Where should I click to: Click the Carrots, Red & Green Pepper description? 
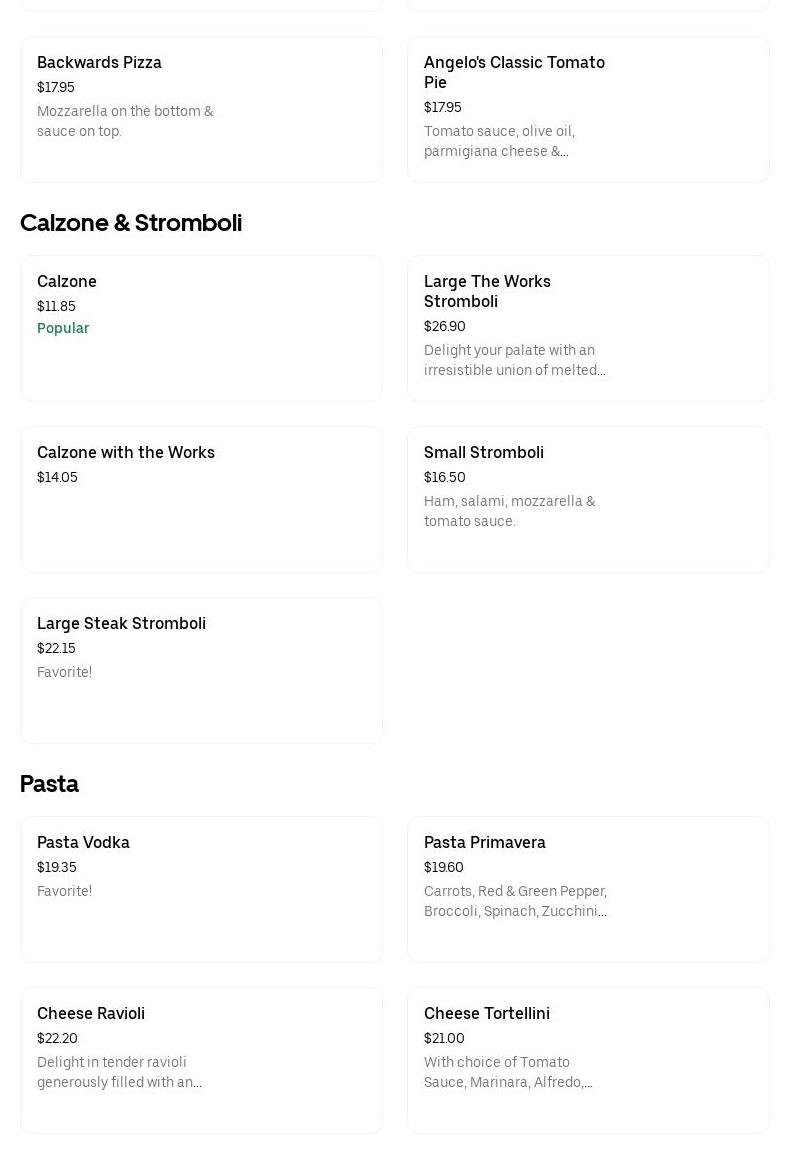[515, 901]
